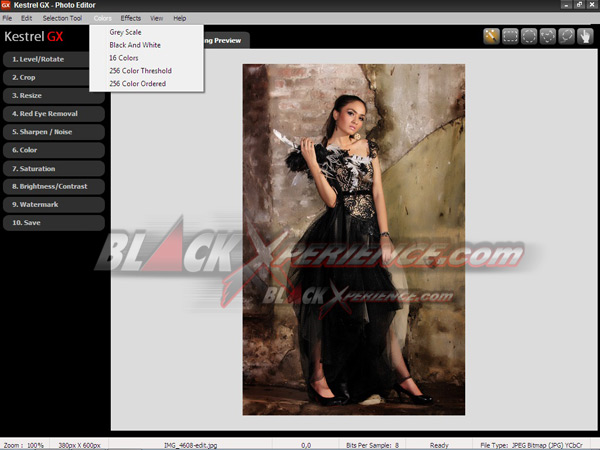The height and width of the screenshot is (450, 600).
Task: Open step 10 Save
Action: 54,223
